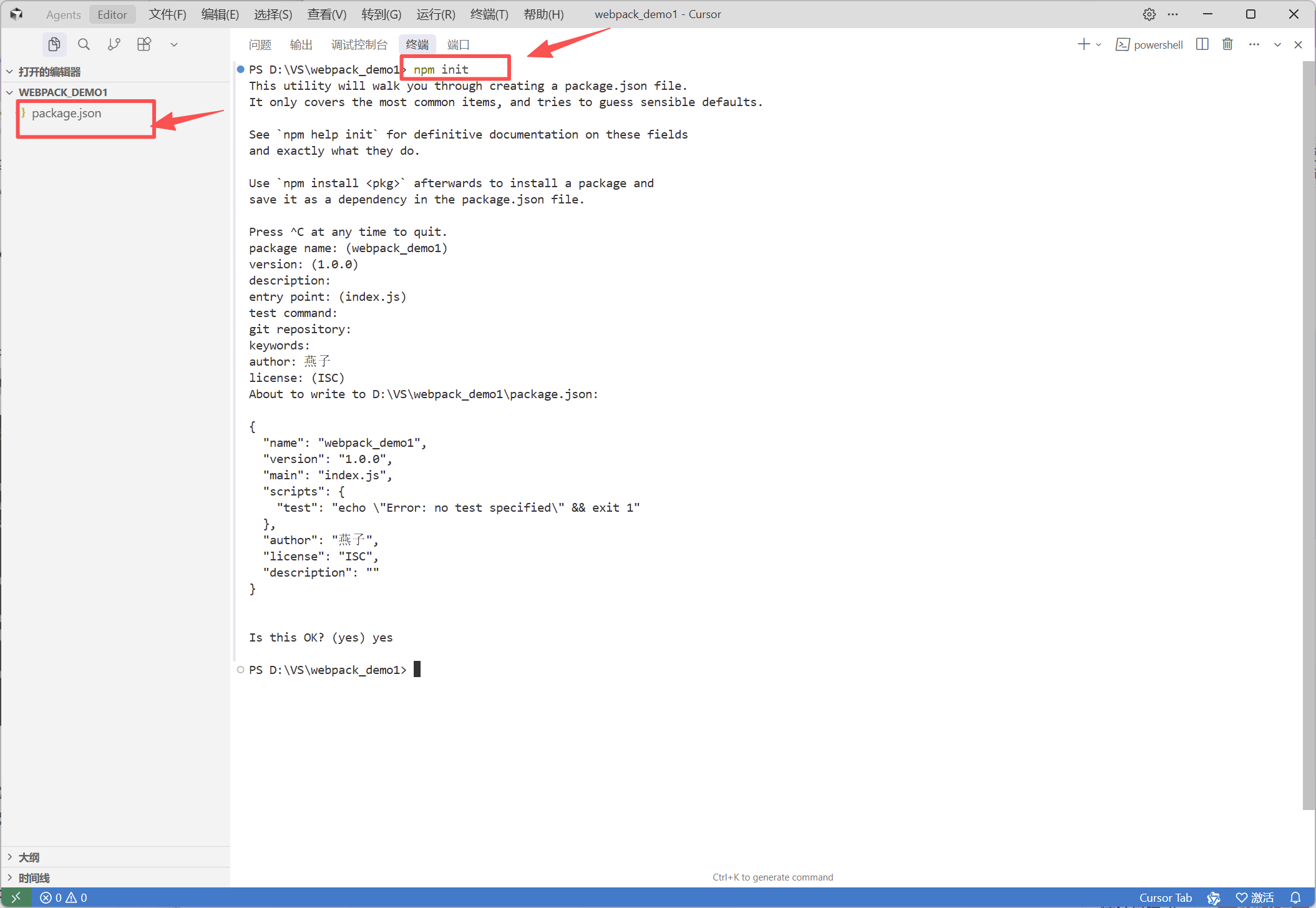
Task: Open package.json in the file tree
Action: [66, 113]
